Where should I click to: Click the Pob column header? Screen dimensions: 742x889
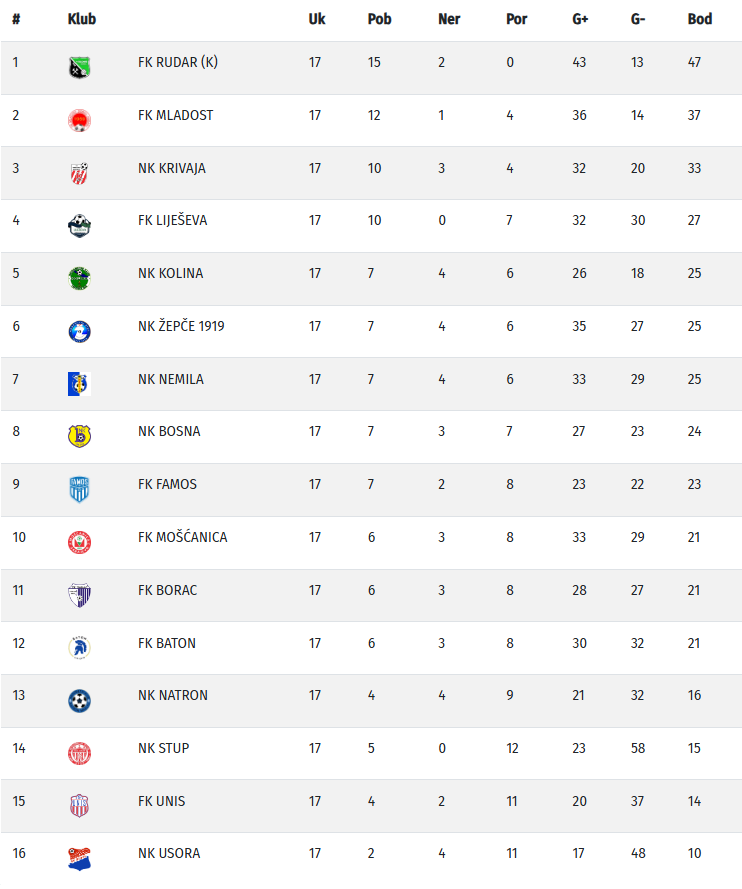point(379,19)
